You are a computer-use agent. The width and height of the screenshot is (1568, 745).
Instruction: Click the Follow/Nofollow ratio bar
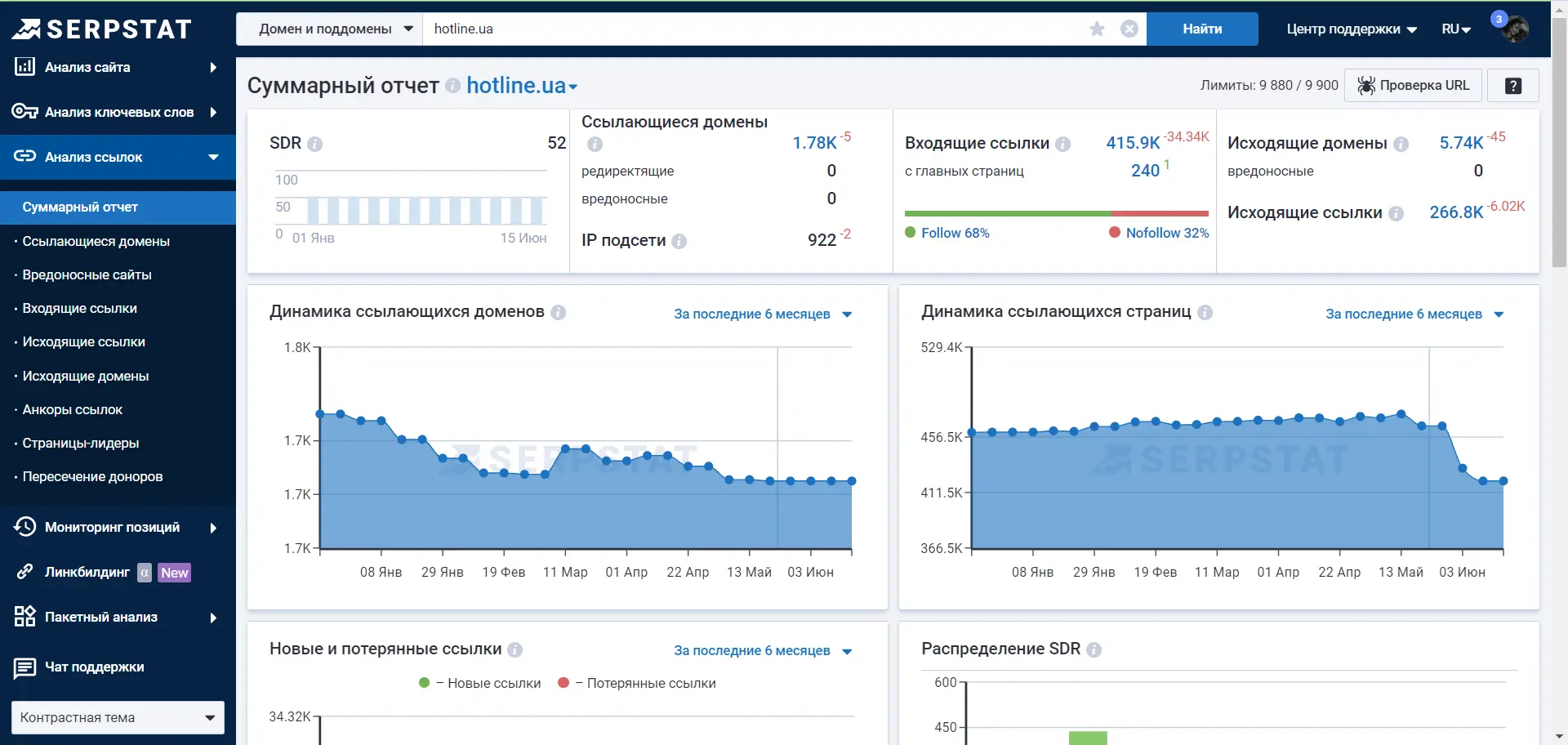[1056, 214]
